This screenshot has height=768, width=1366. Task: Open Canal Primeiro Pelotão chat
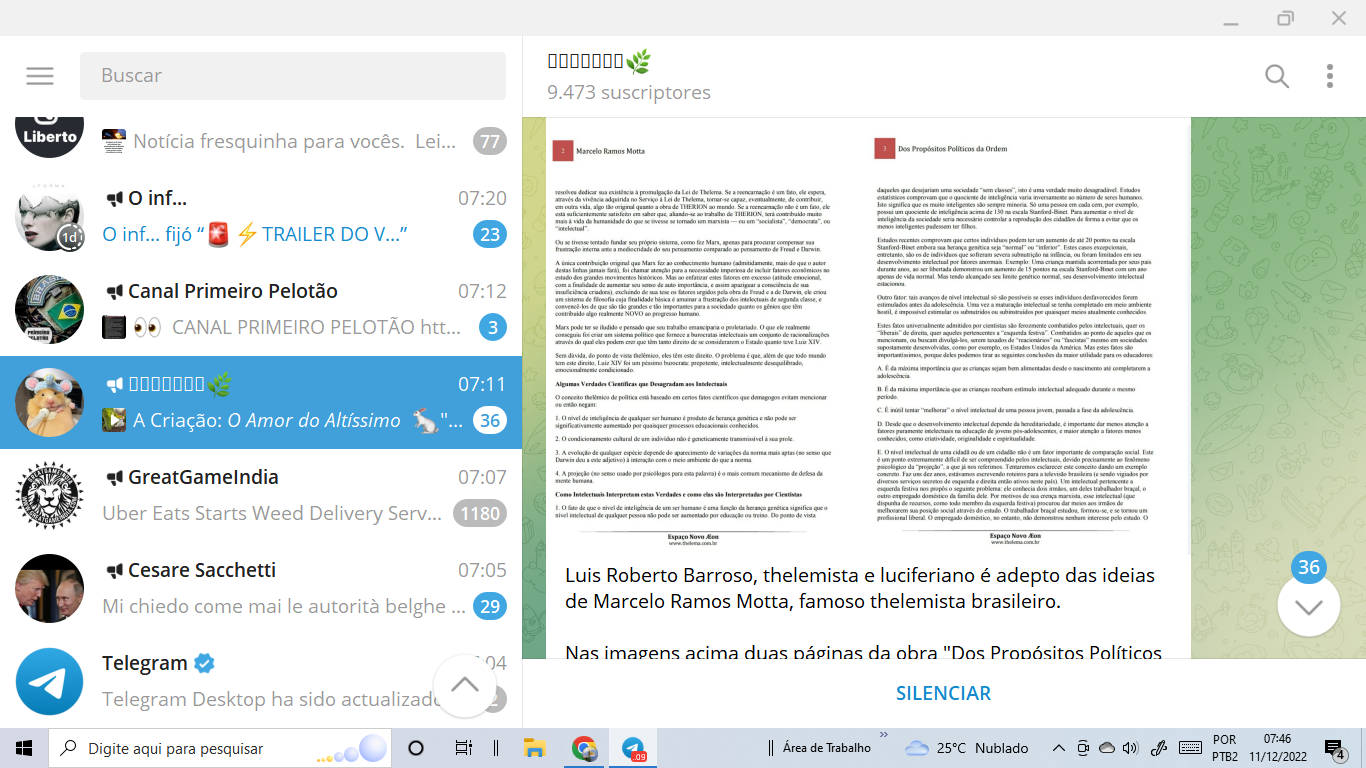(x=261, y=309)
